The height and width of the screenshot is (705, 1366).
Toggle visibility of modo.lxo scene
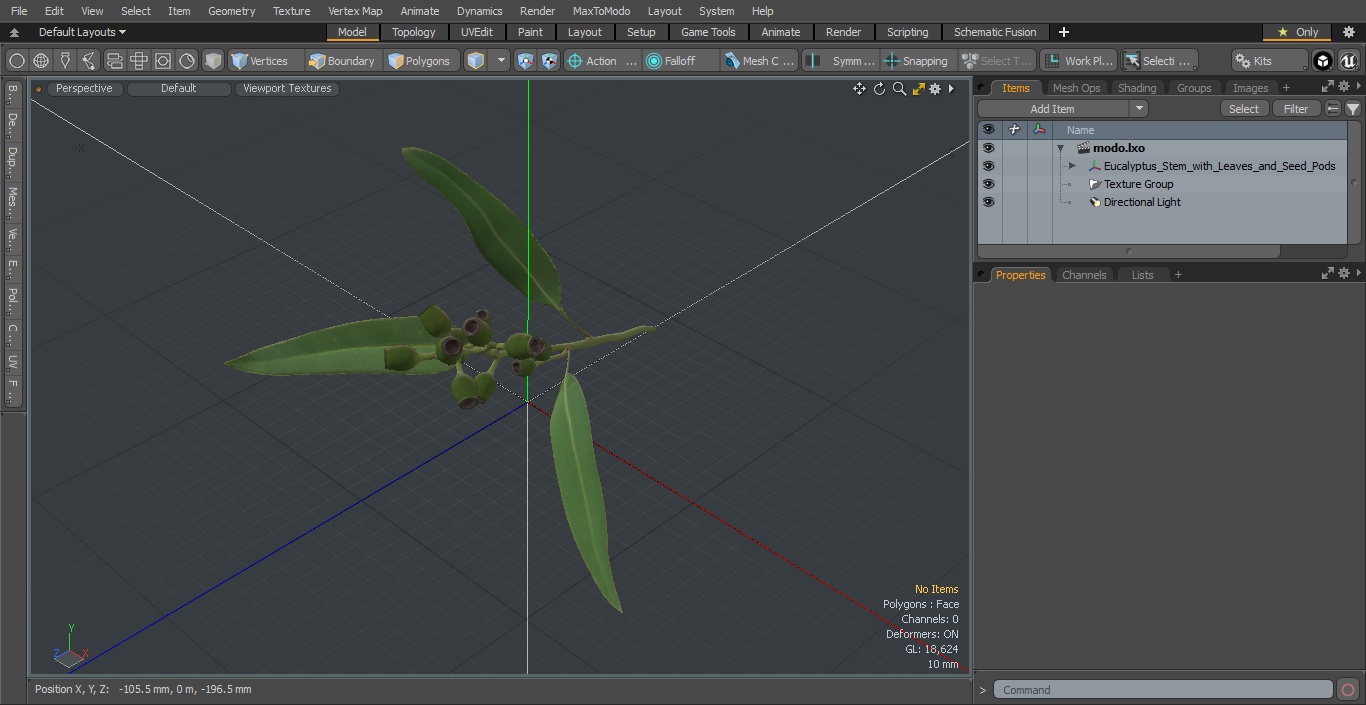pyautogui.click(x=988, y=148)
